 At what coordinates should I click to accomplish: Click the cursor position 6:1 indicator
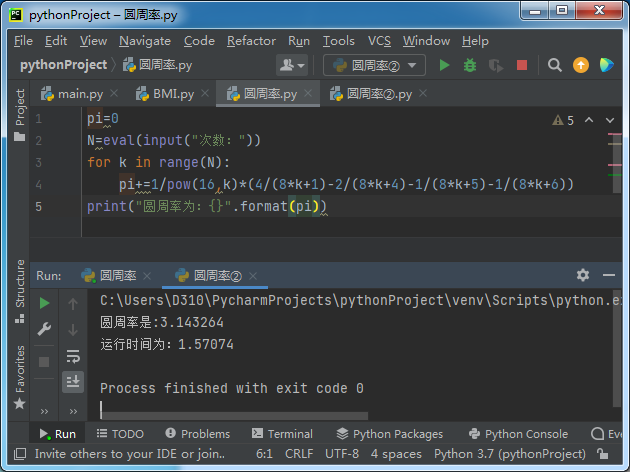pos(264,454)
